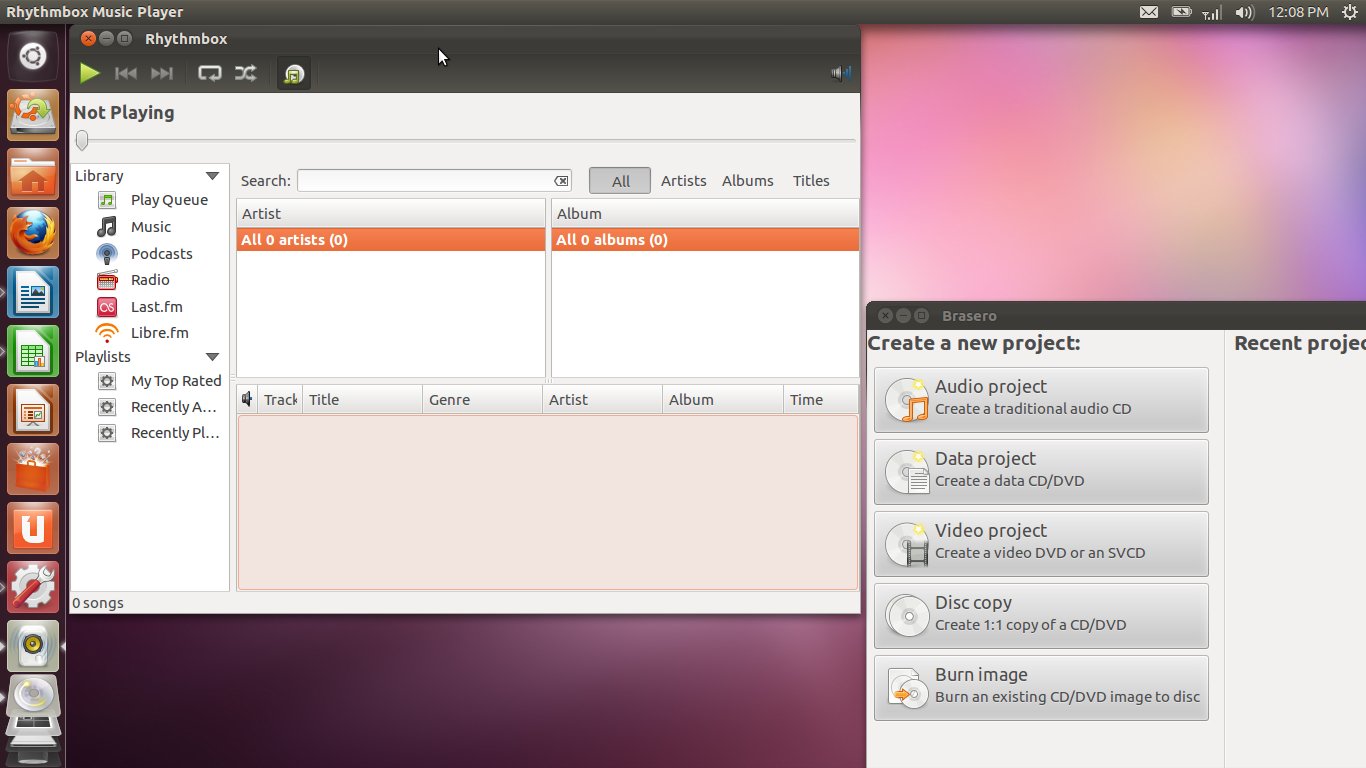Screen dimensions: 1366x768
Task: Start a Video project in Brasero
Action: (1041, 544)
